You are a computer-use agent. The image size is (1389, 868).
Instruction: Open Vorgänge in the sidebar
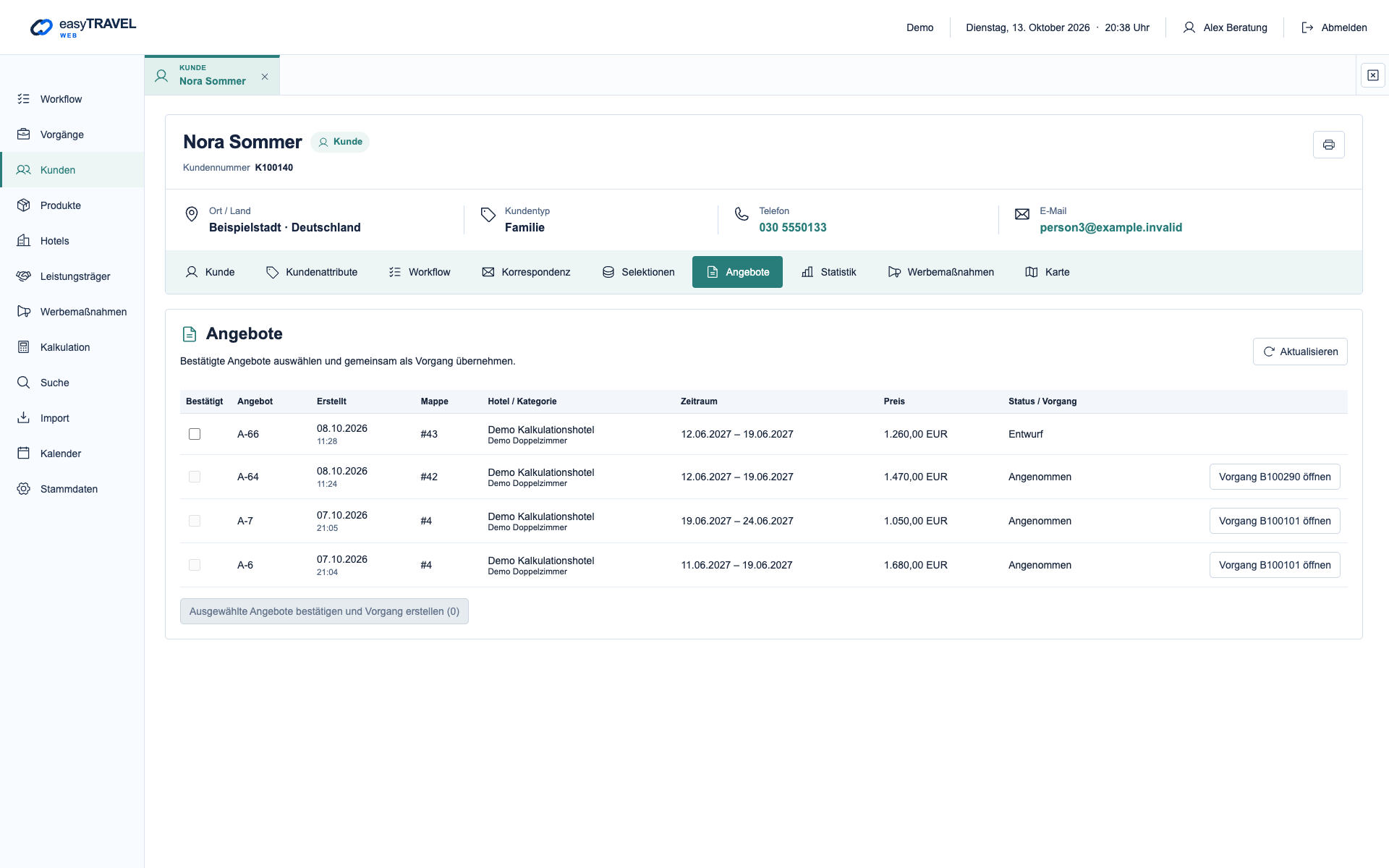72,135
